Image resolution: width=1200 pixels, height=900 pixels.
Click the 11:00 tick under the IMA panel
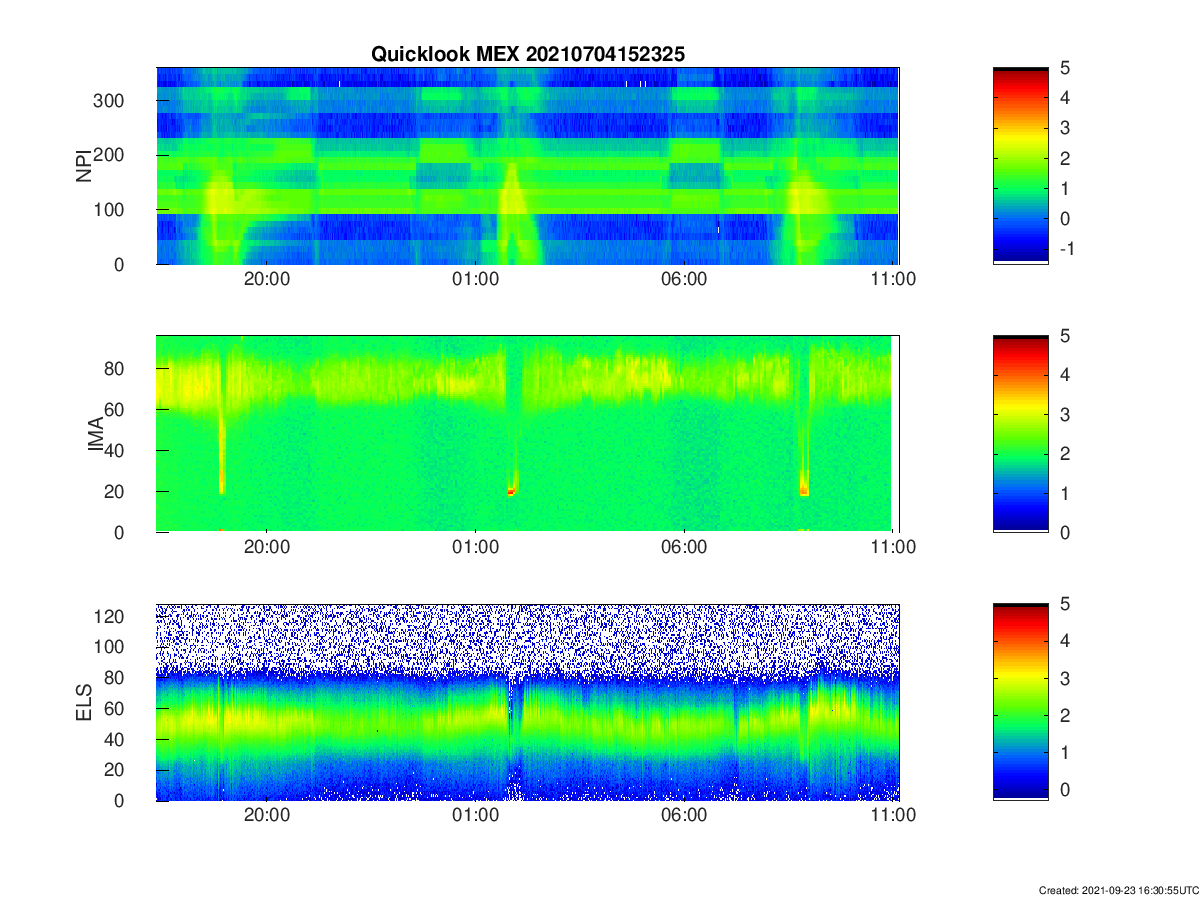point(894,547)
